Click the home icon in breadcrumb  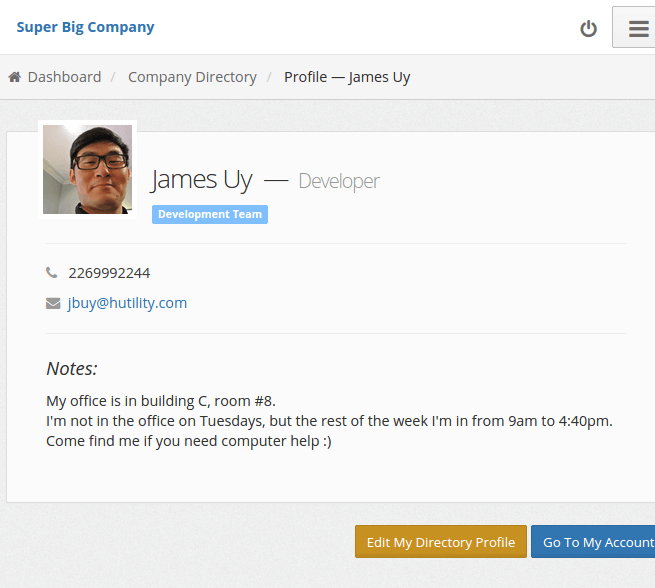click(15, 77)
